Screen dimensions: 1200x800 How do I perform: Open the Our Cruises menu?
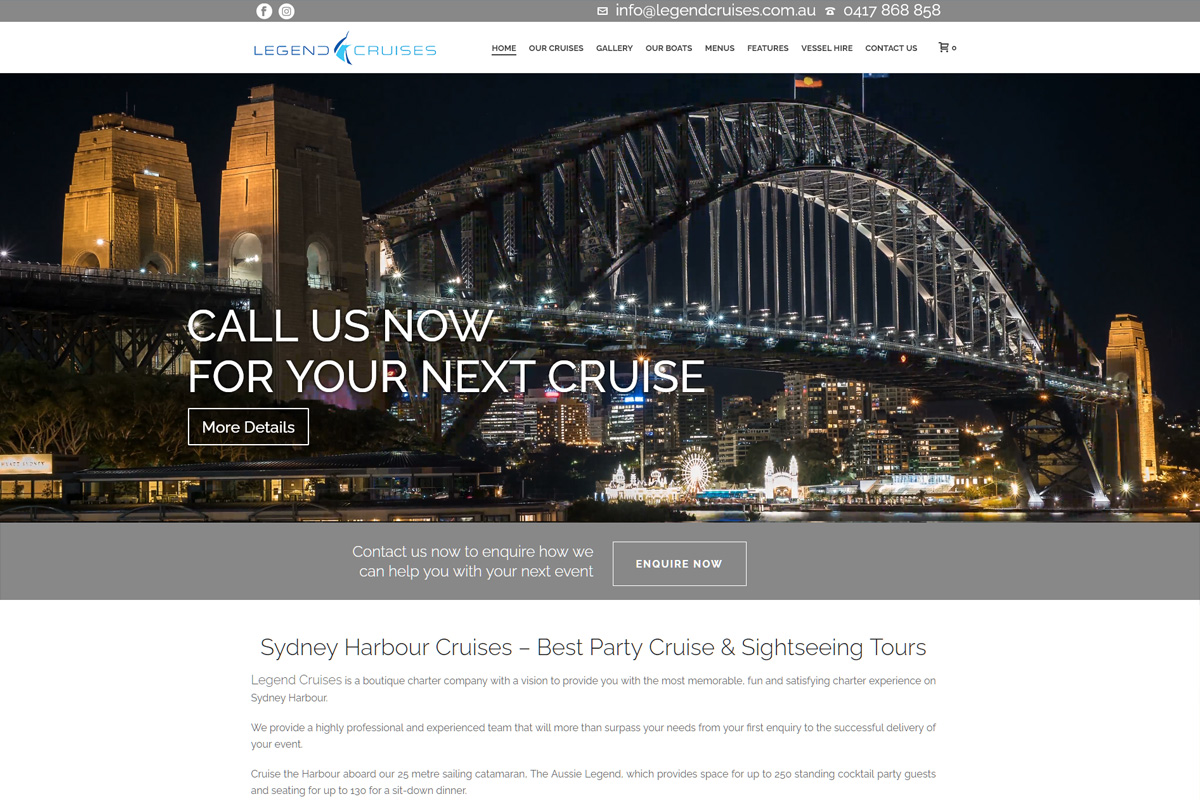coord(556,48)
